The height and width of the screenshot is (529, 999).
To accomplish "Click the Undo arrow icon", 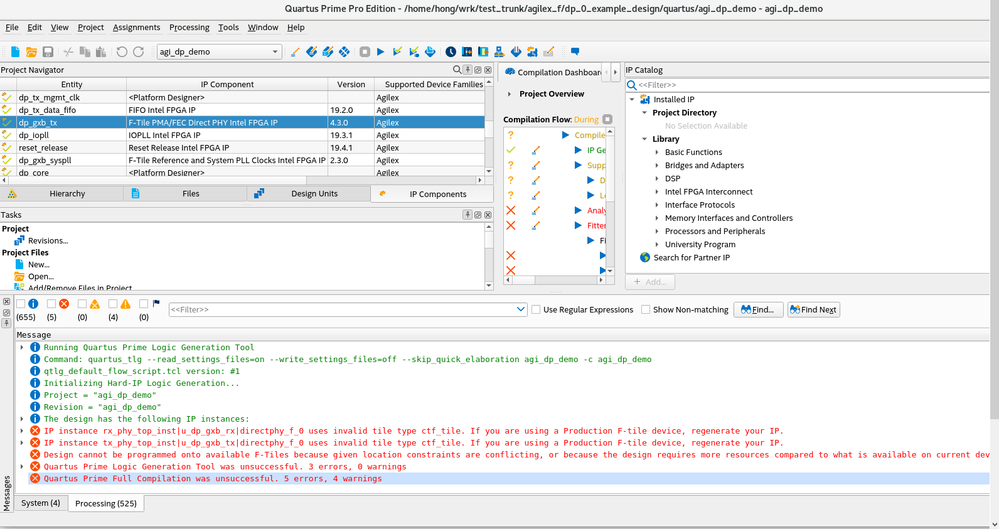I will pyautogui.click(x=121, y=52).
